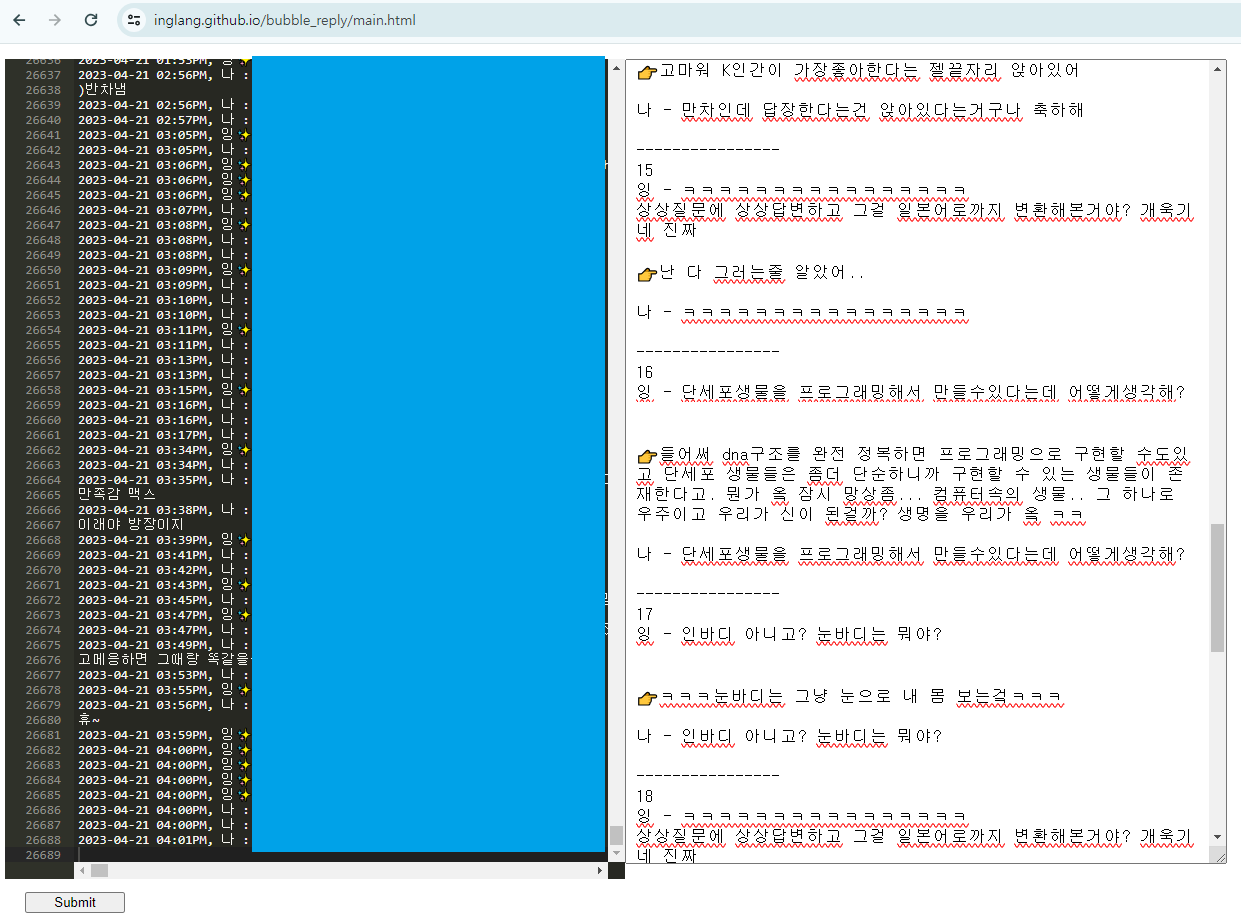Click the up arrow of the right text area scrollbar

pos(1217,68)
